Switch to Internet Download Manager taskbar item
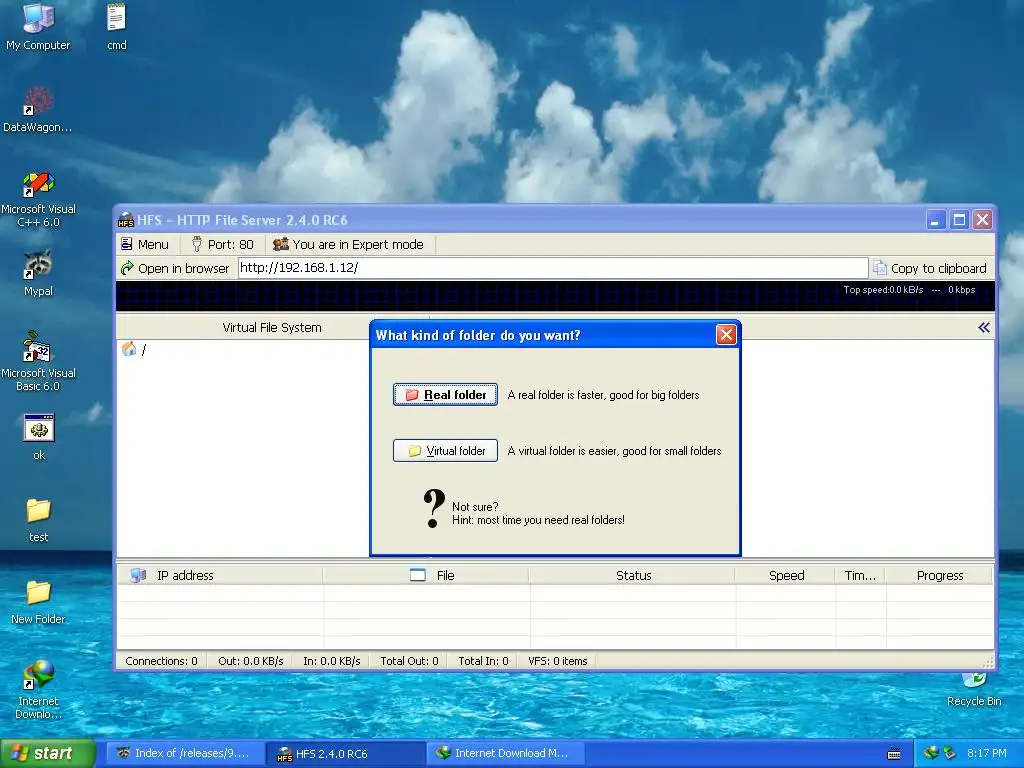The width and height of the screenshot is (1024, 768). 506,753
